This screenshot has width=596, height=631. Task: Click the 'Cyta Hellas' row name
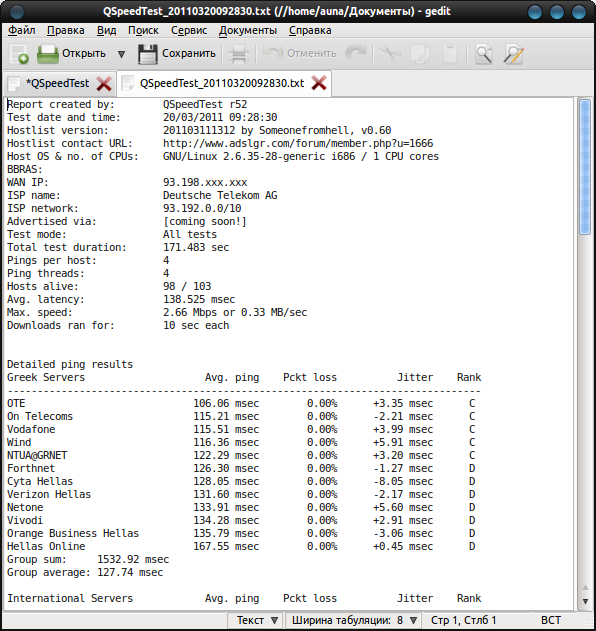(40, 481)
